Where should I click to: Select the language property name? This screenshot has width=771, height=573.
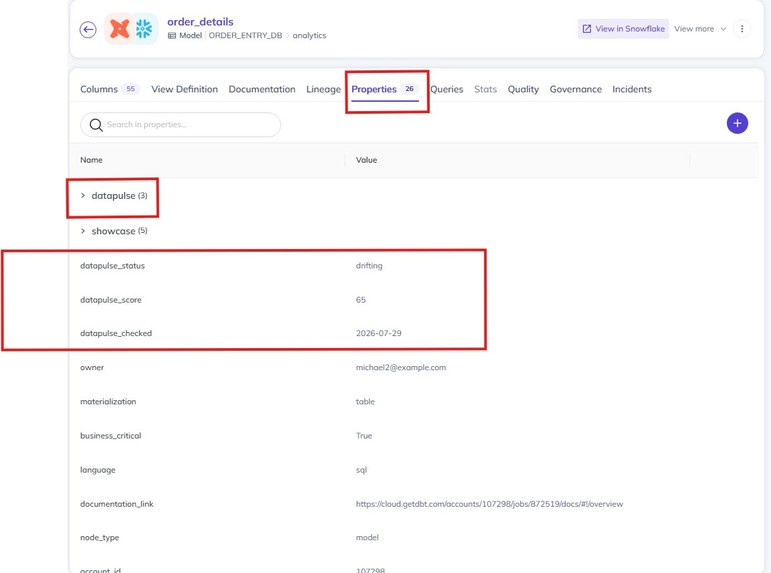pyautogui.click(x=98, y=470)
